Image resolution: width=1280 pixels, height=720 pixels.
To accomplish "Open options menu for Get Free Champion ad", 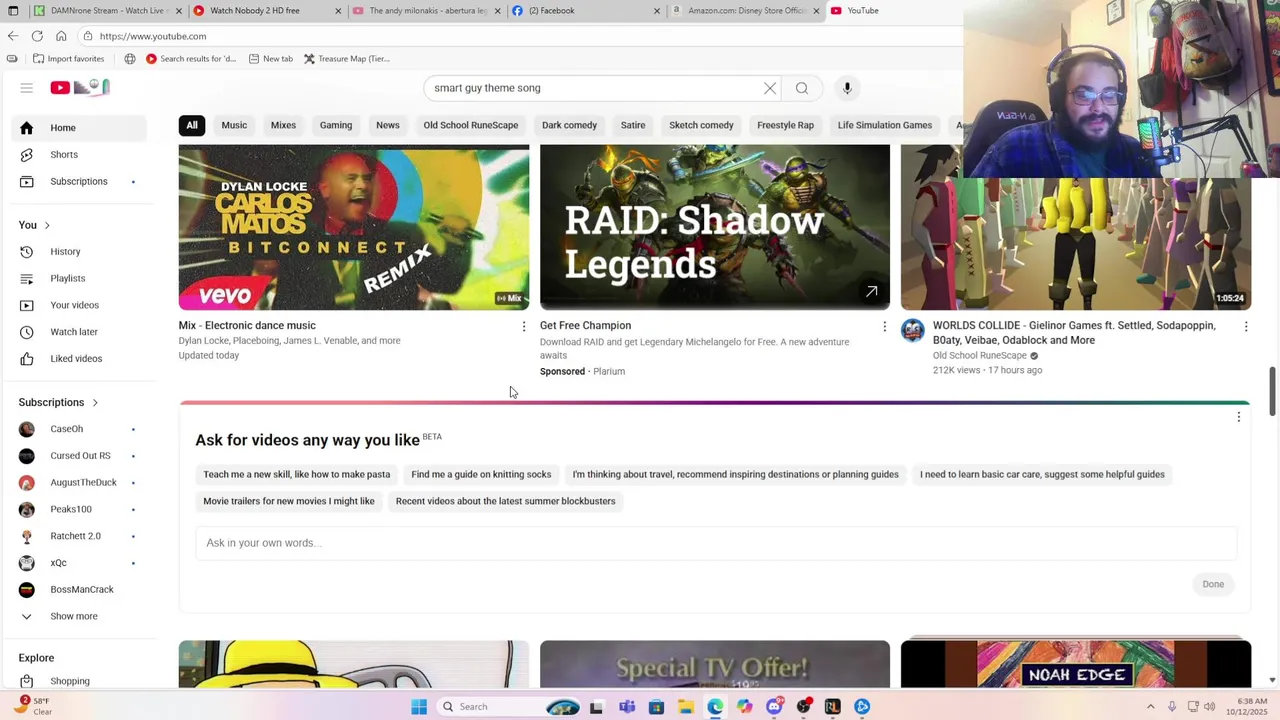I will [x=884, y=327].
